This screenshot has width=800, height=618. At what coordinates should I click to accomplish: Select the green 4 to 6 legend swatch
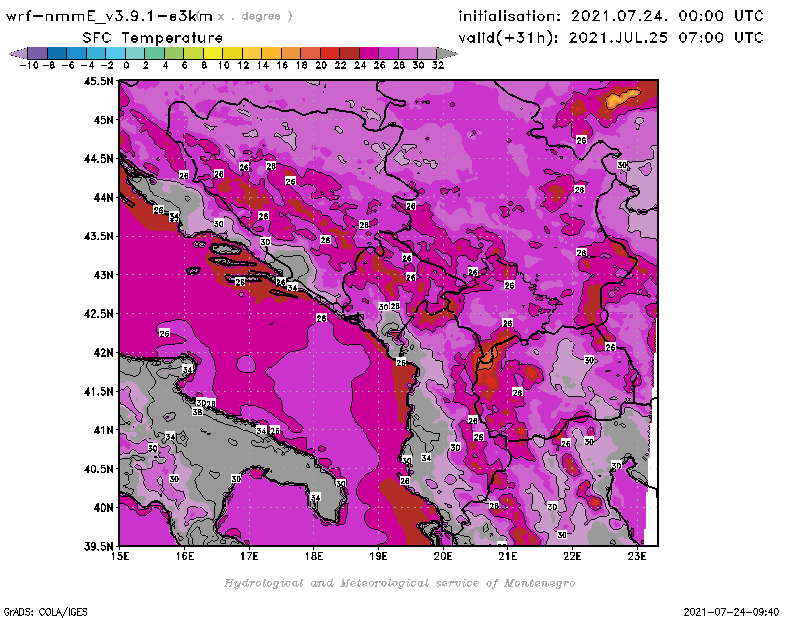coord(174,54)
